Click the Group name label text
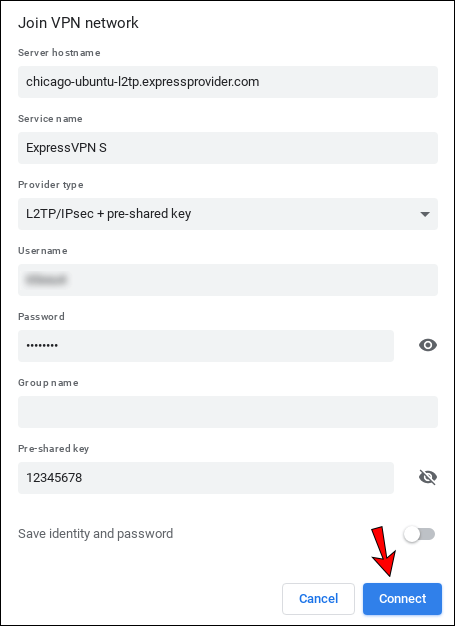 (x=48, y=383)
